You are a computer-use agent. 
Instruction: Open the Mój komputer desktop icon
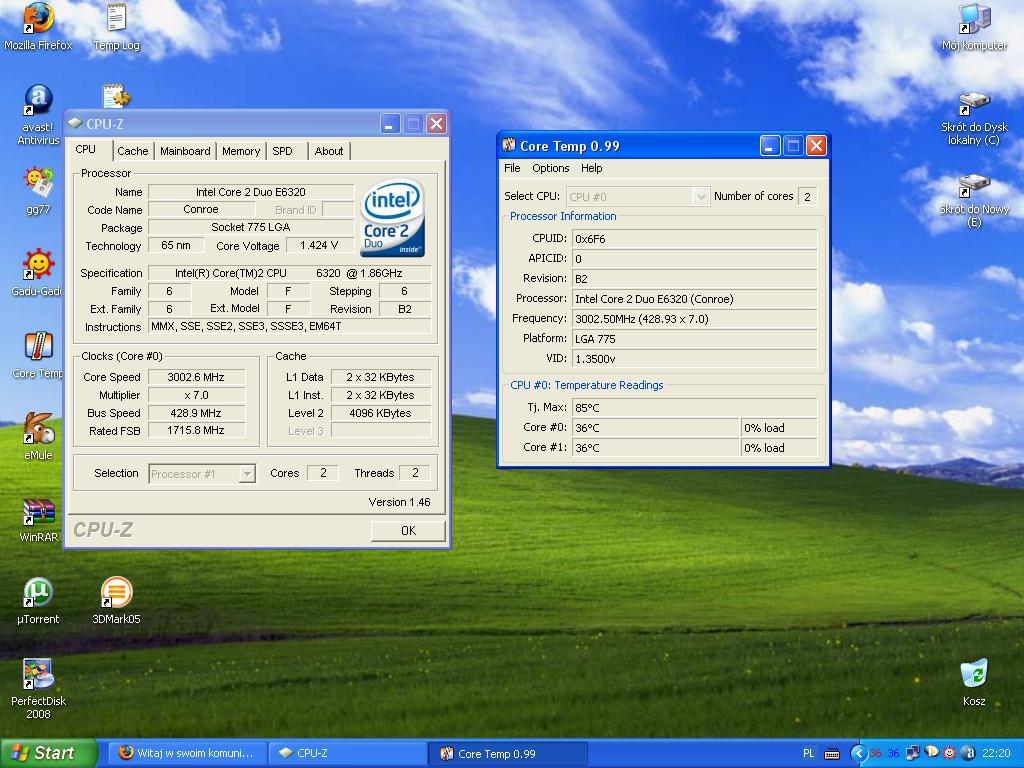973,19
